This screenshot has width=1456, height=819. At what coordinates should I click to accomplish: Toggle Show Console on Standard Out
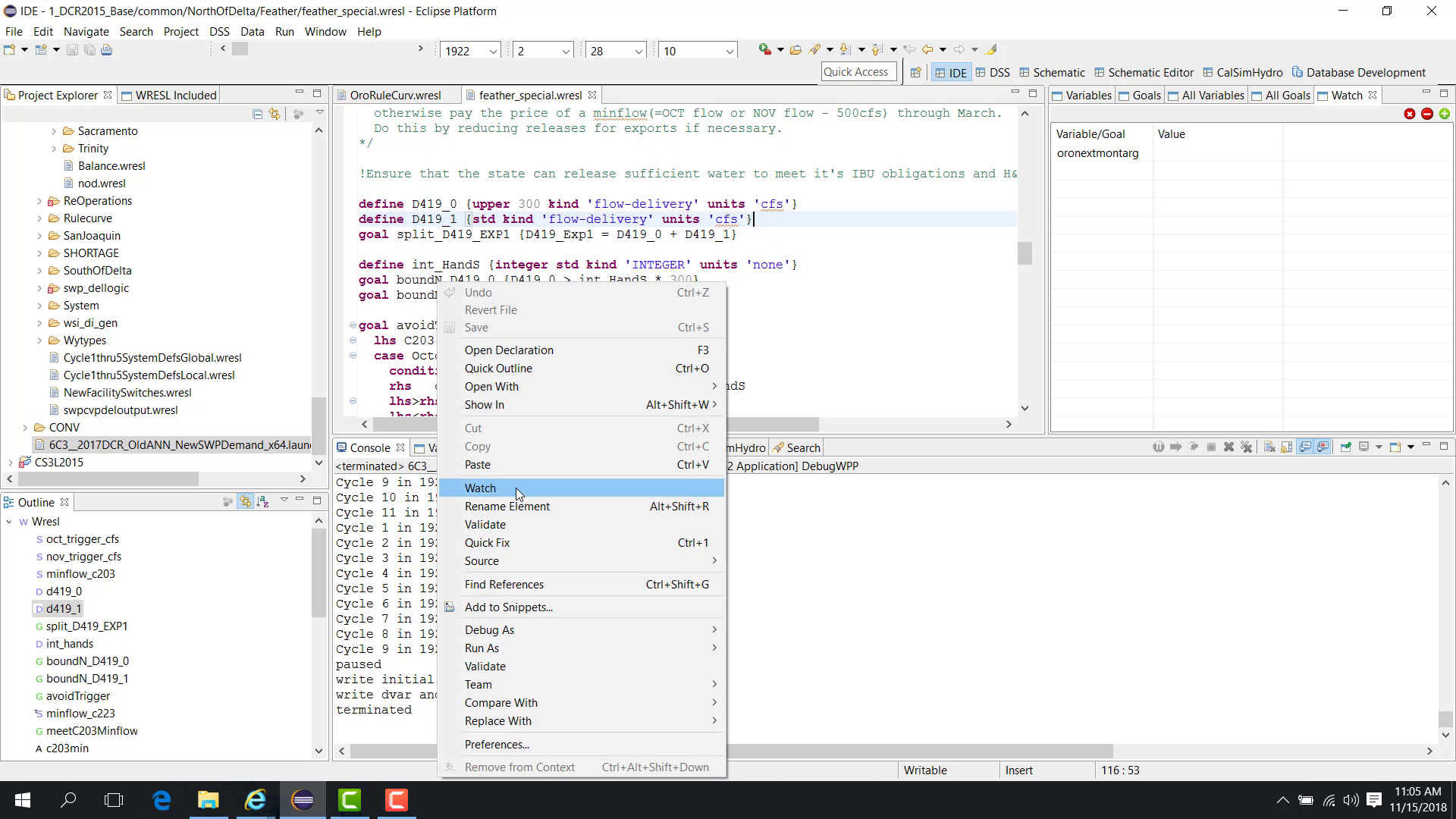click(x=1305, y=447)
